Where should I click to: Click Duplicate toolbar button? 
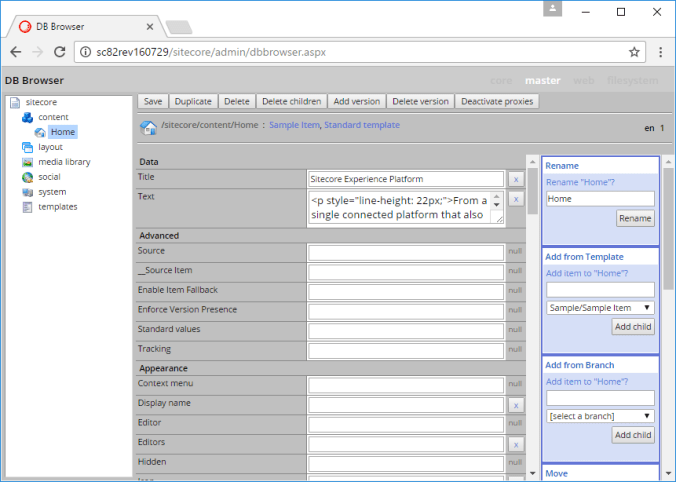point(193,102)
